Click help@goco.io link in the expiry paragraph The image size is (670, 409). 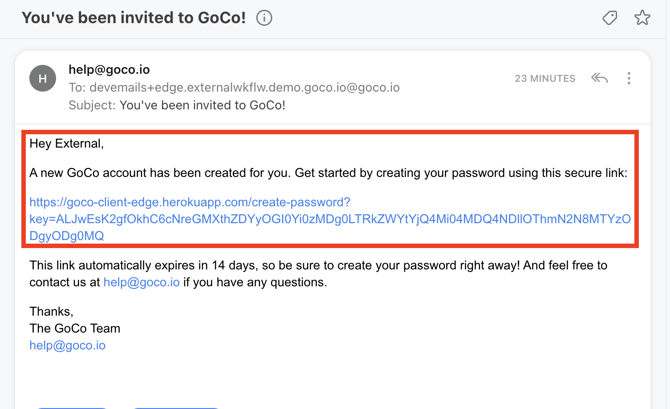pos(141,282)
